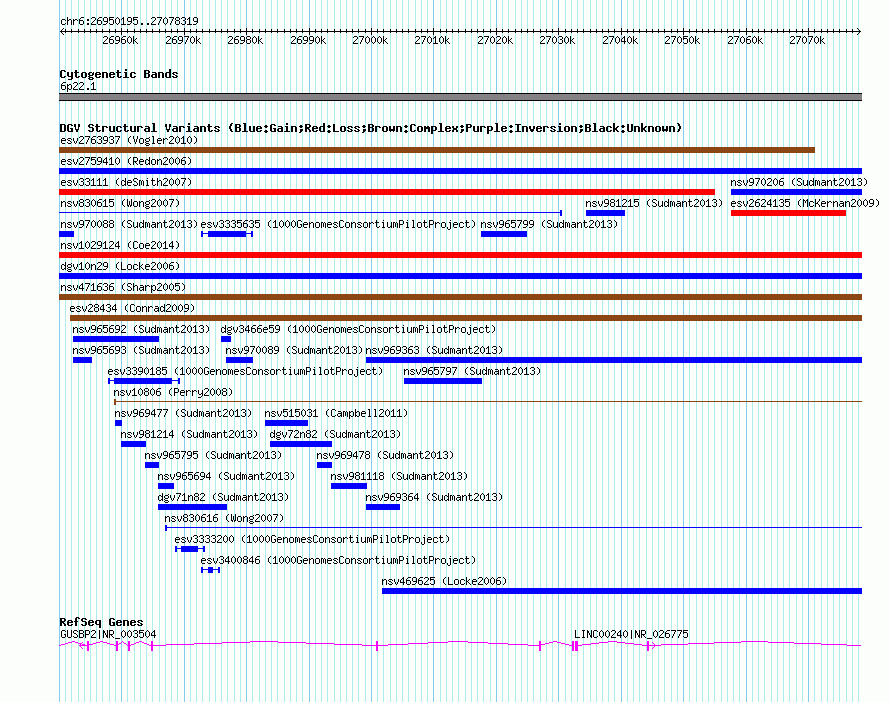Image resolution: width=890 pixels, height=702 pixels.
Task: Open nsv970206 (Sudmant2013) label
Action: pos(799,182)
